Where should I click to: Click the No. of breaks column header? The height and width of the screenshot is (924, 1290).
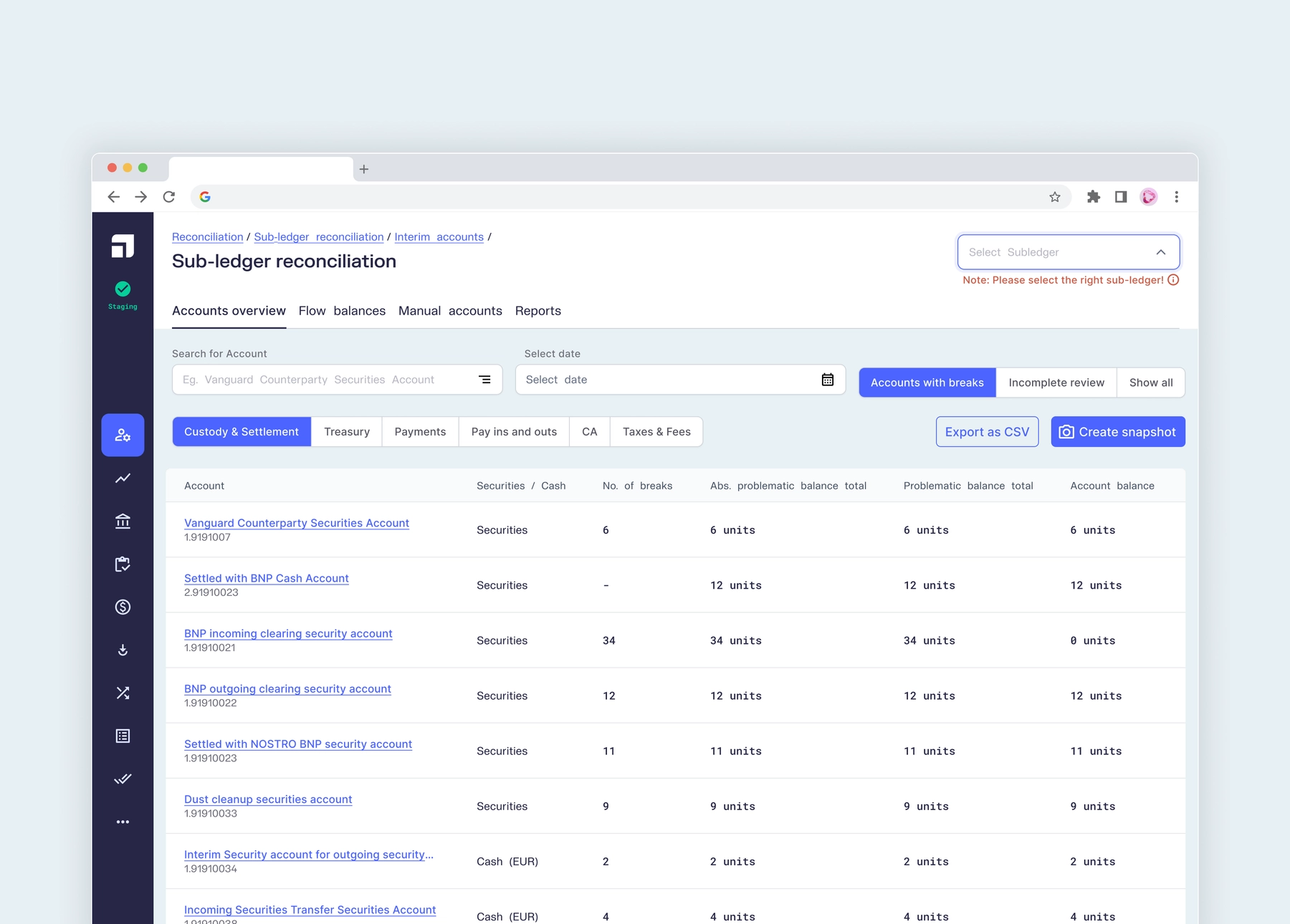click(x=637, y=486)
